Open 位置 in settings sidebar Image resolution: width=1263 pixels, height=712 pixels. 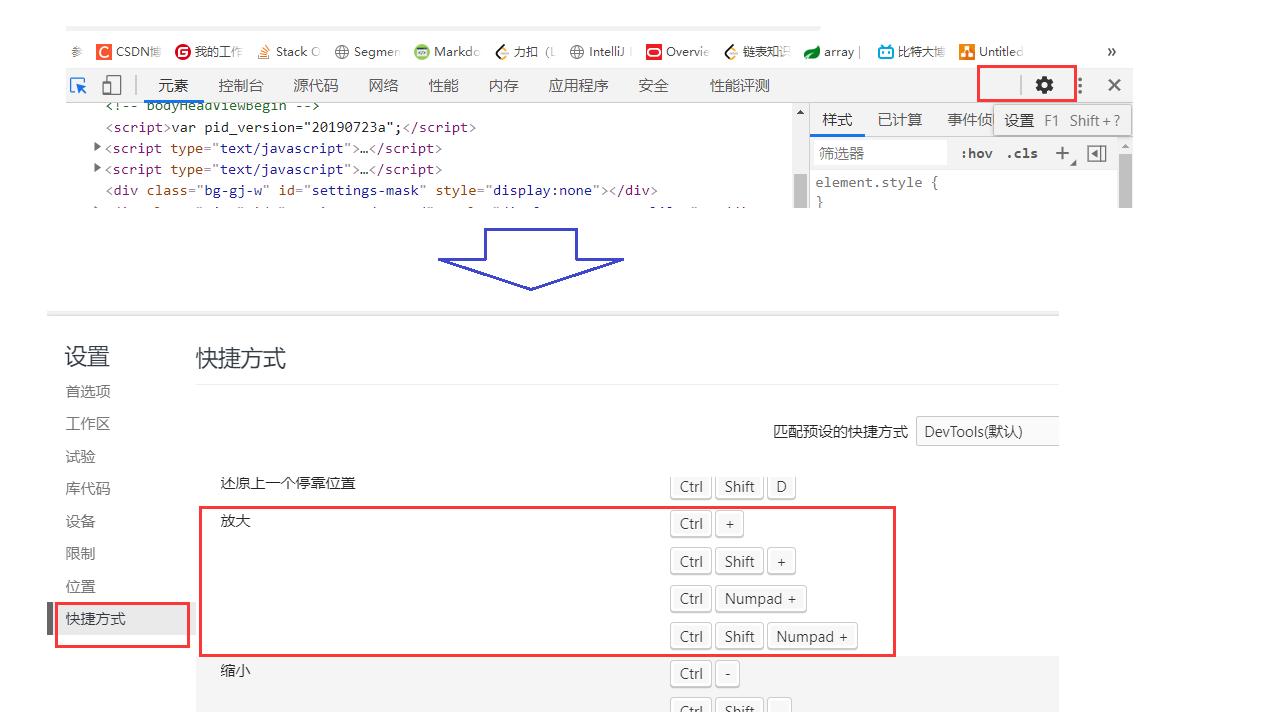(81, 586)
